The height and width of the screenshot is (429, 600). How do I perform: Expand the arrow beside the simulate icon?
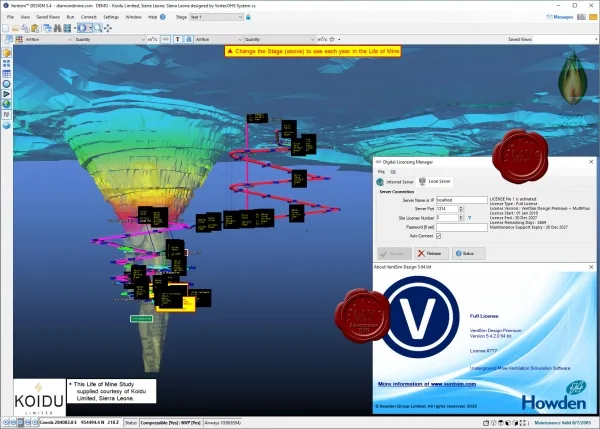point(90,28)
